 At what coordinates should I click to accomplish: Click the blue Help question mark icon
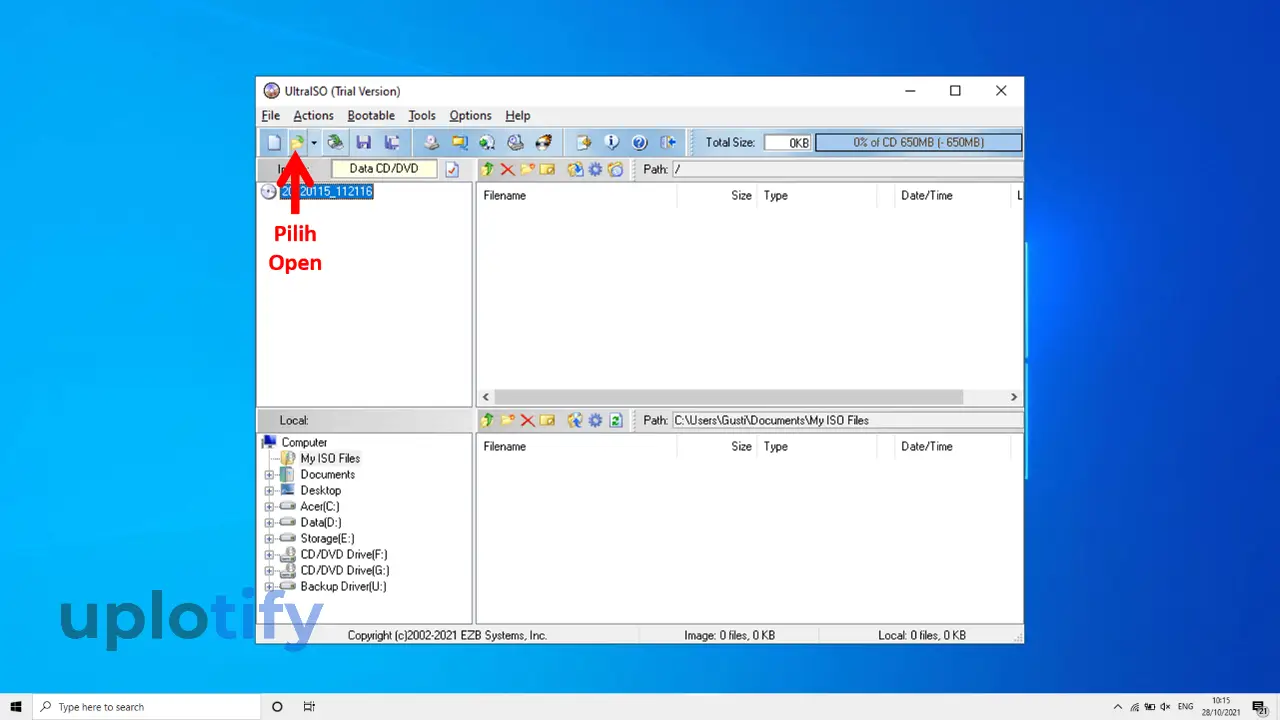[640, 143]
